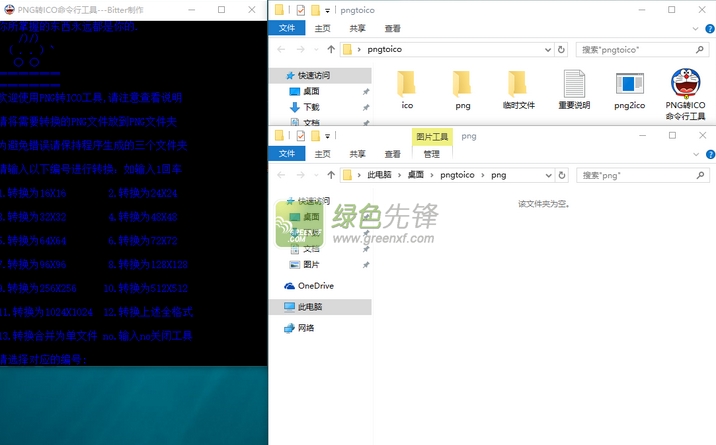Click back arrow in pngtoico window

point(281,49)
